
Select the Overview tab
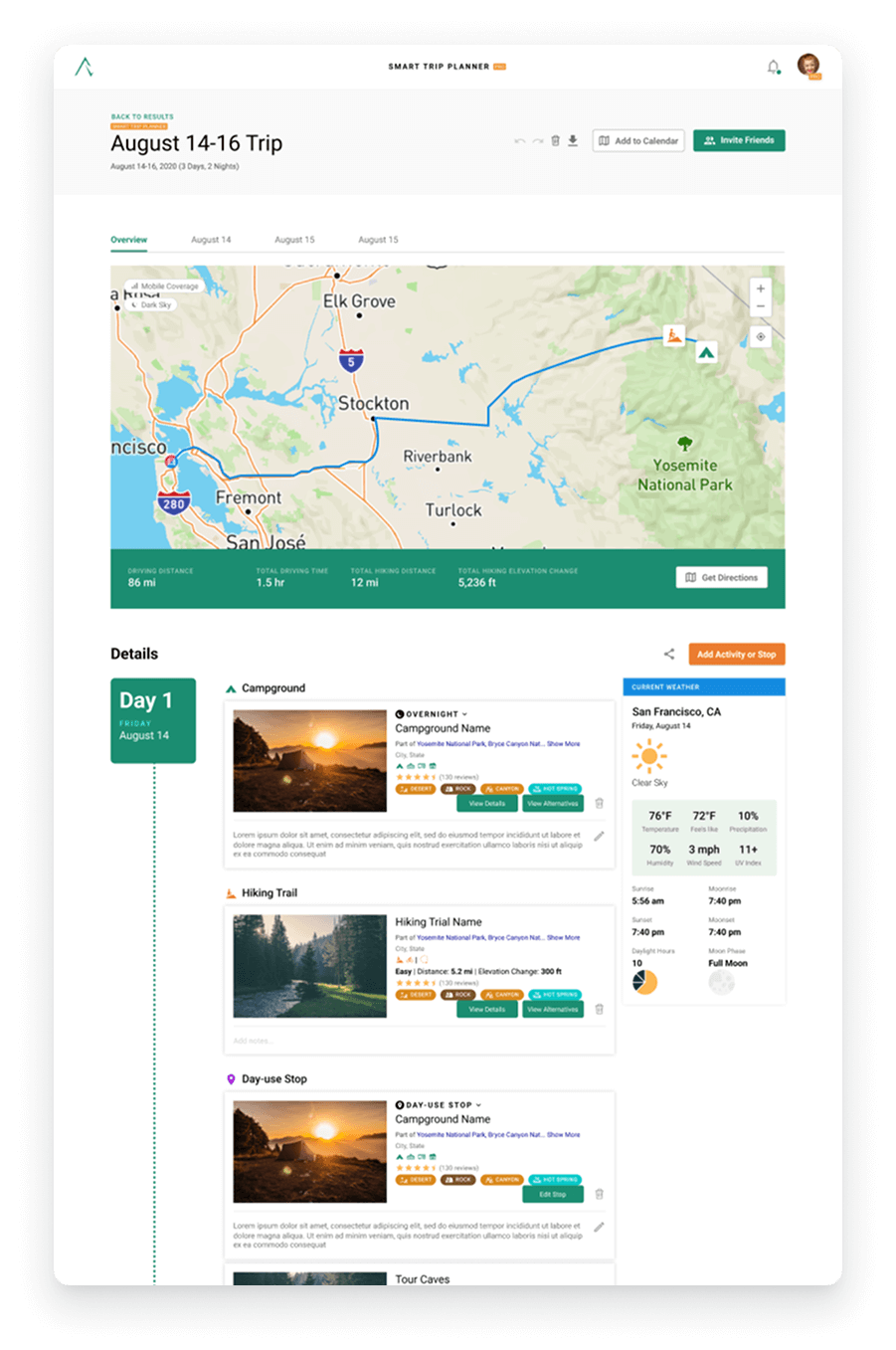pyautogui.click(x=129, y=240)
